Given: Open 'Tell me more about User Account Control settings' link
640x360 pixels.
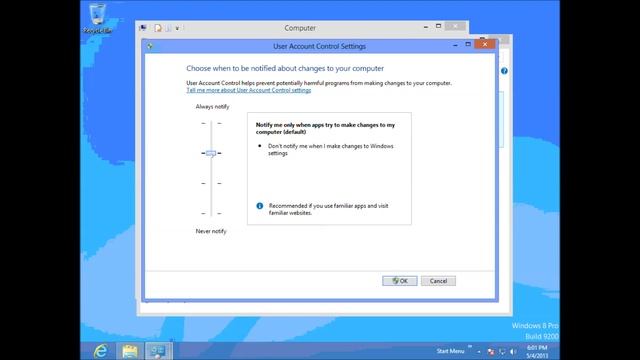Looking at the screenshot, I should tap(249, 90).
